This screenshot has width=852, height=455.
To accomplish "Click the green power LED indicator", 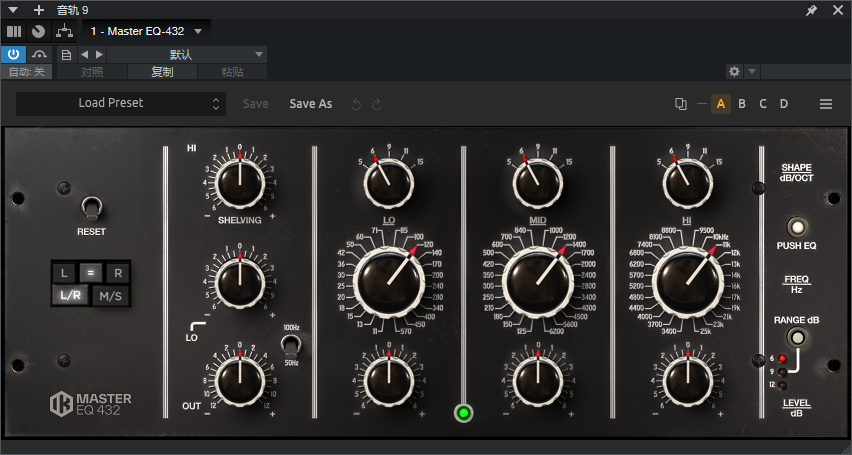I will click(463, 413).
